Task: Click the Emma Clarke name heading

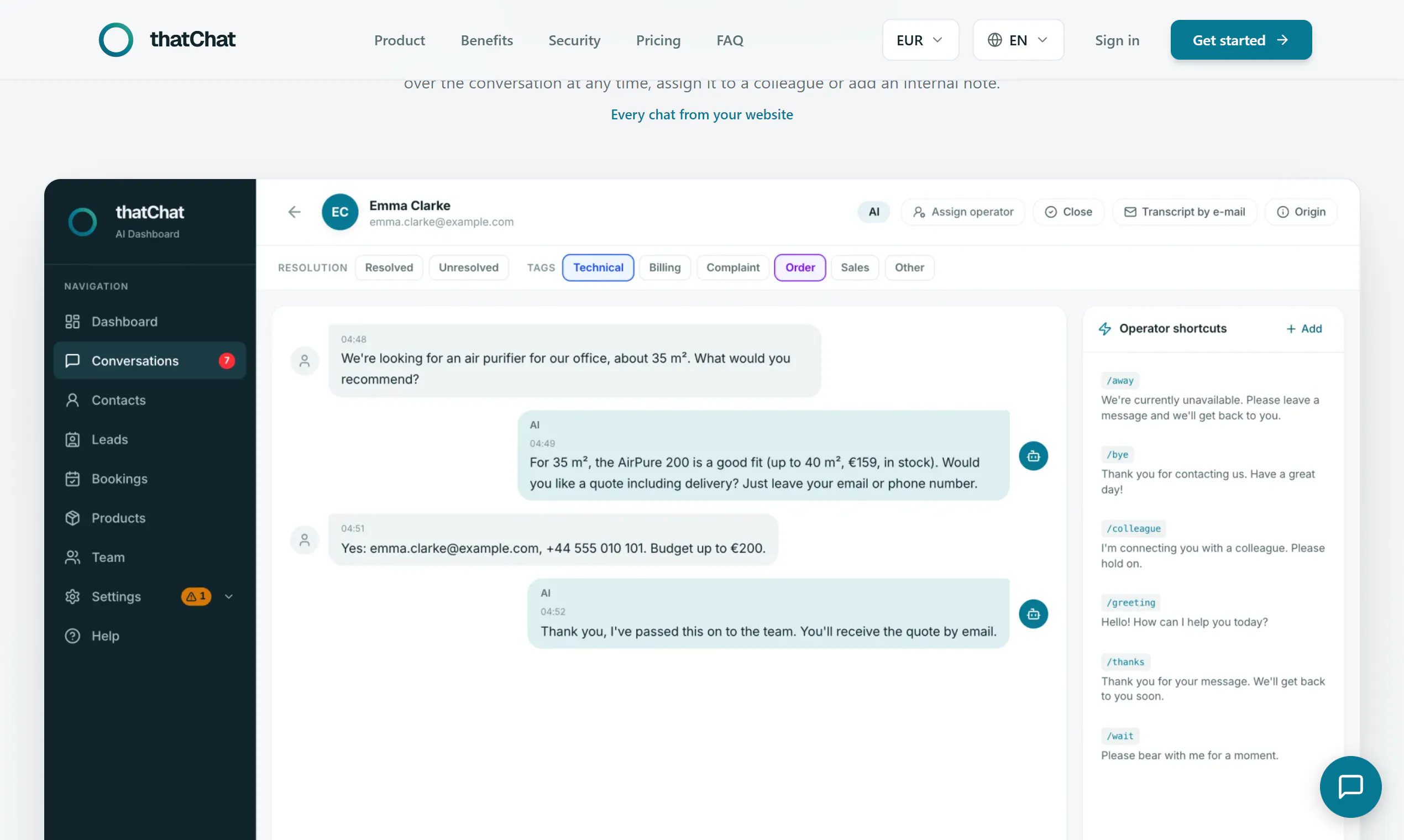Action: pos(409,206)
